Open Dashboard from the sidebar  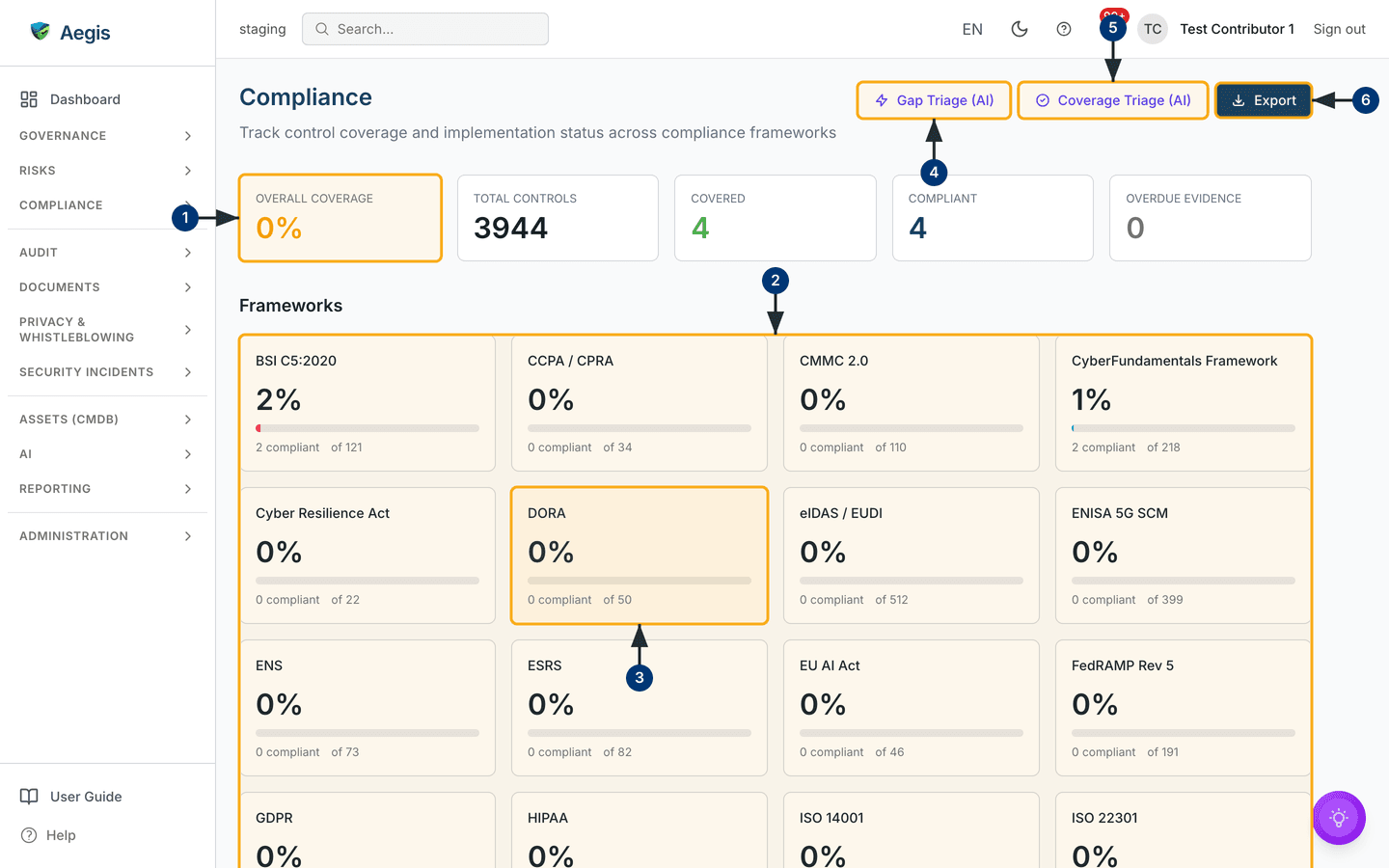pyautogui.click(x=107, y=99)
